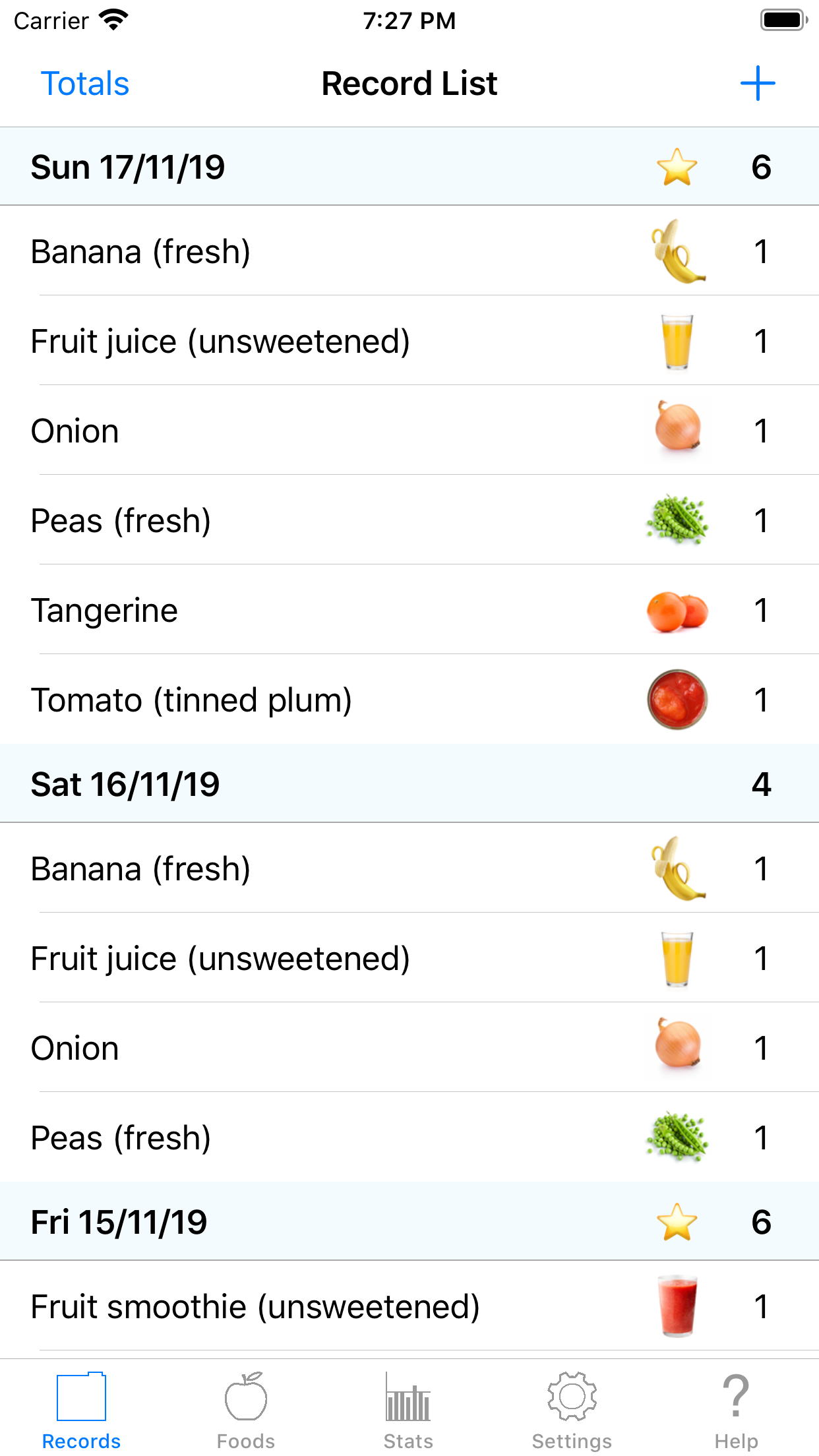Tap the Wi-Fi status bar icon
This screenshot has height=1456, width=819.
(x=113, y=20)
